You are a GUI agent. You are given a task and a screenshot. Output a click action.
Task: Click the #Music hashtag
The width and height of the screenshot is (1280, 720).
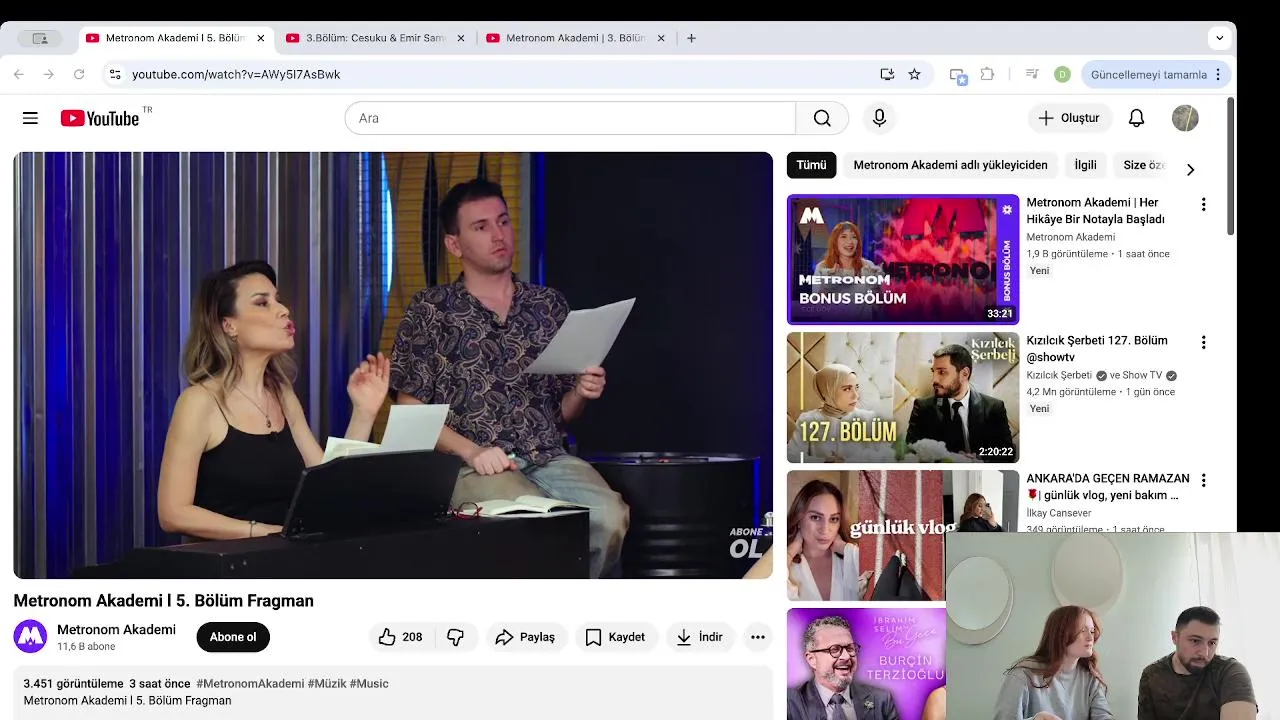pyautogui.click(x=369, y=683)
